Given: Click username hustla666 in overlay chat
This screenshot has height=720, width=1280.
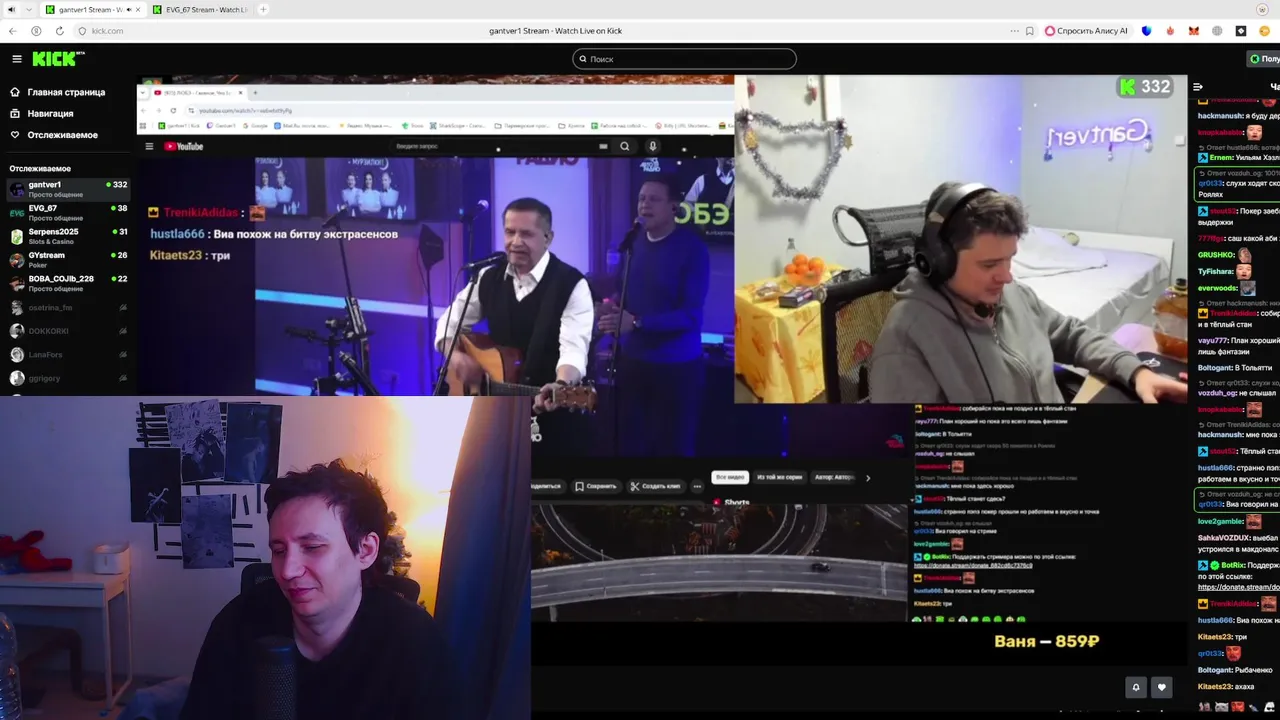Looking at the screenshot, I should (x=177, y=234).
